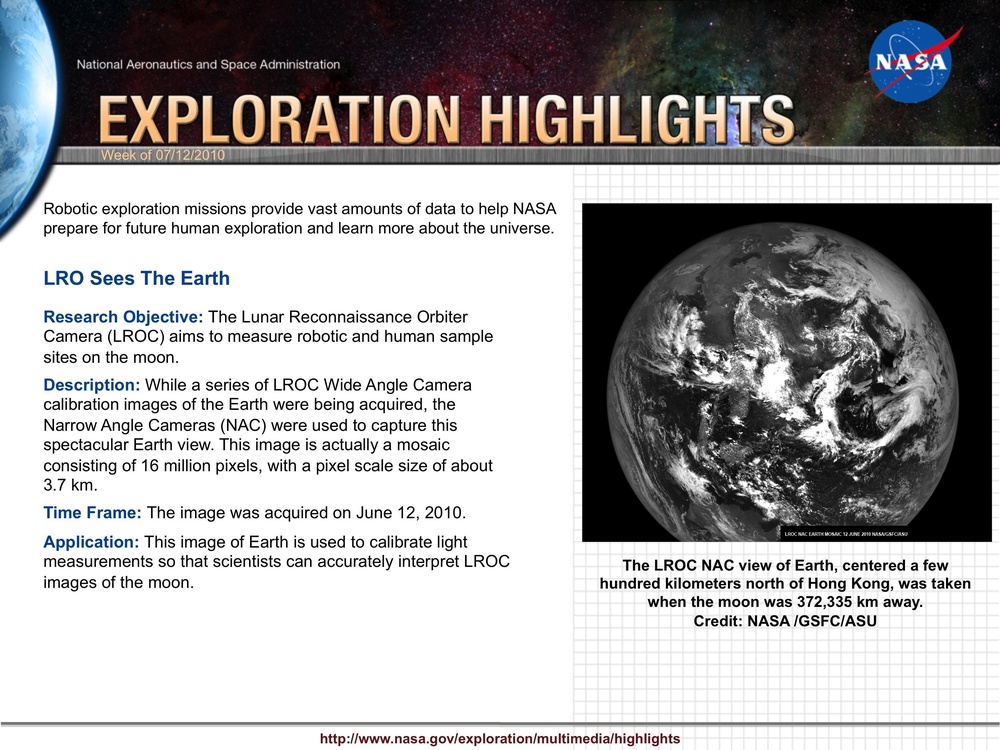The width and height of the screenshot is (1000, 750).
Task: Click the black Earth mosaic photograph
Action: pyautogui.click(x=783, y=370)
